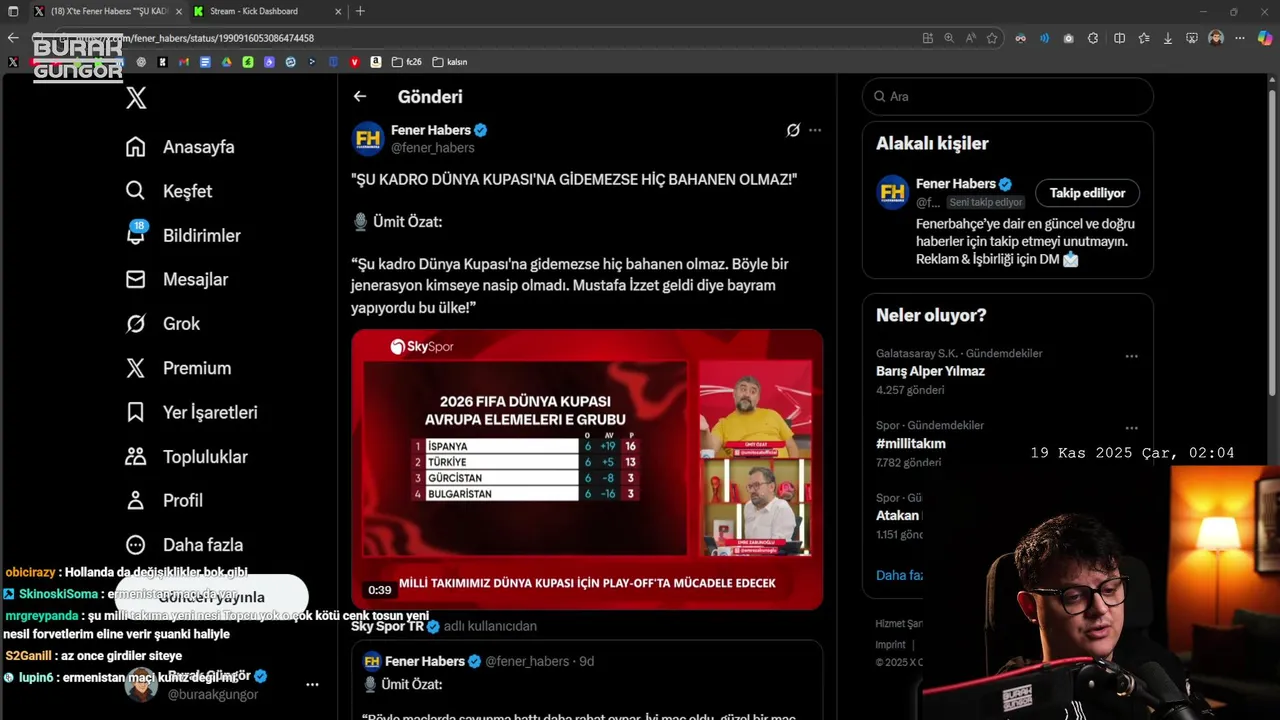Open Copilot icon in browser toolbar

[1265, 38]
